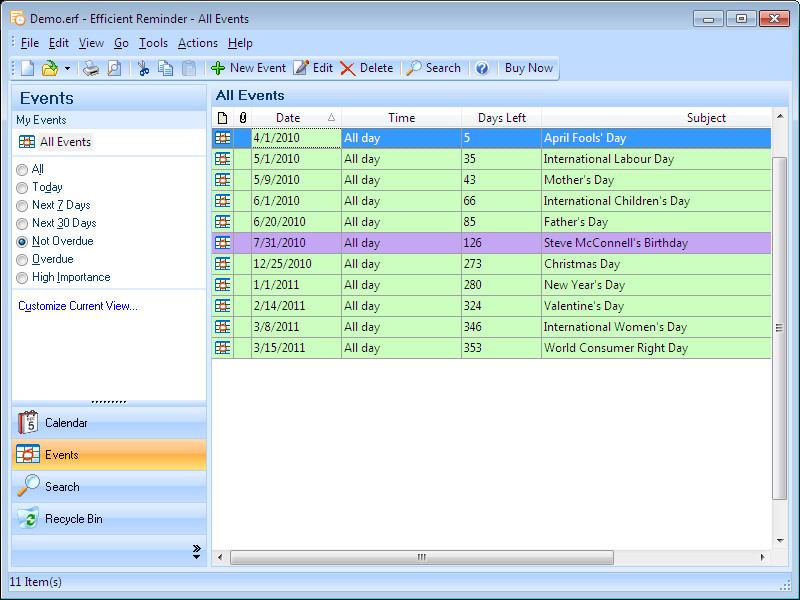Click event icon on Father's Day row
The image size is (800, 600).
coord(222,221)
